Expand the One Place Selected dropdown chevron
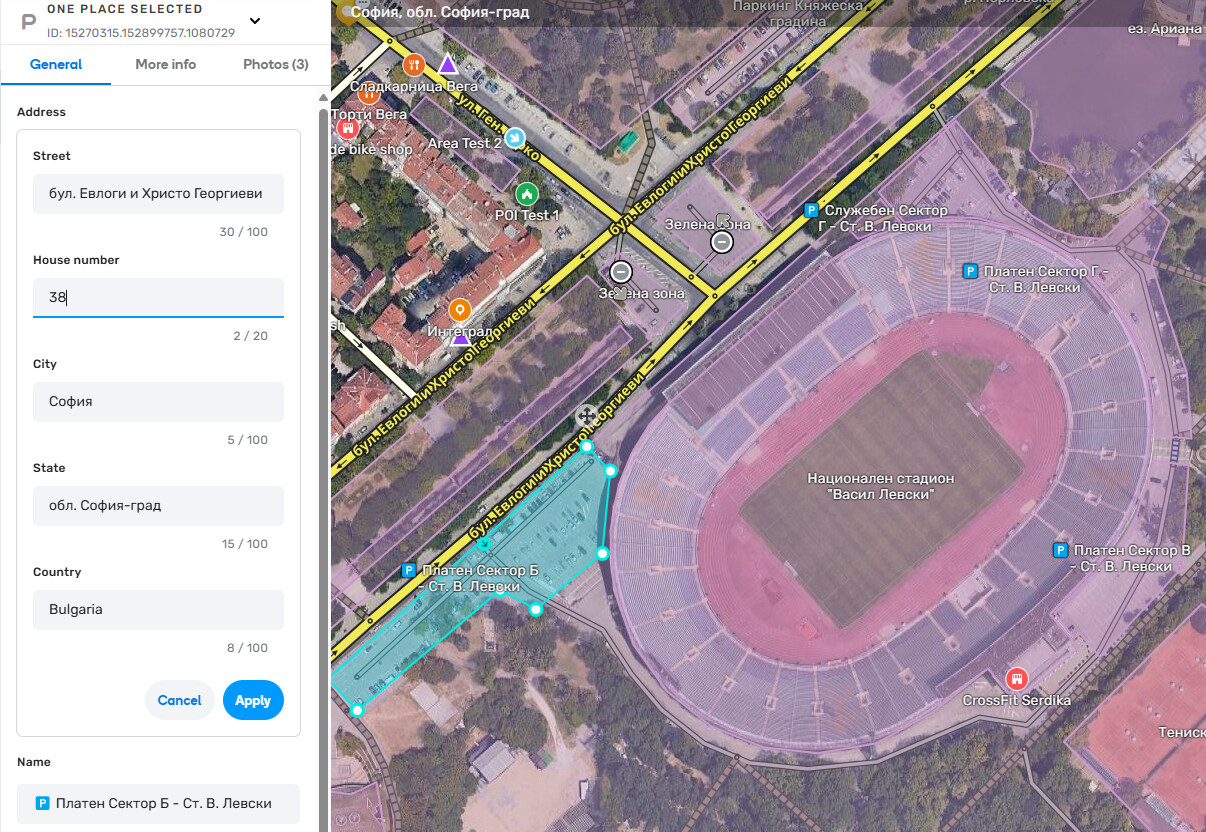Screen dimensions: 1206x832 [x=255, y=20]
